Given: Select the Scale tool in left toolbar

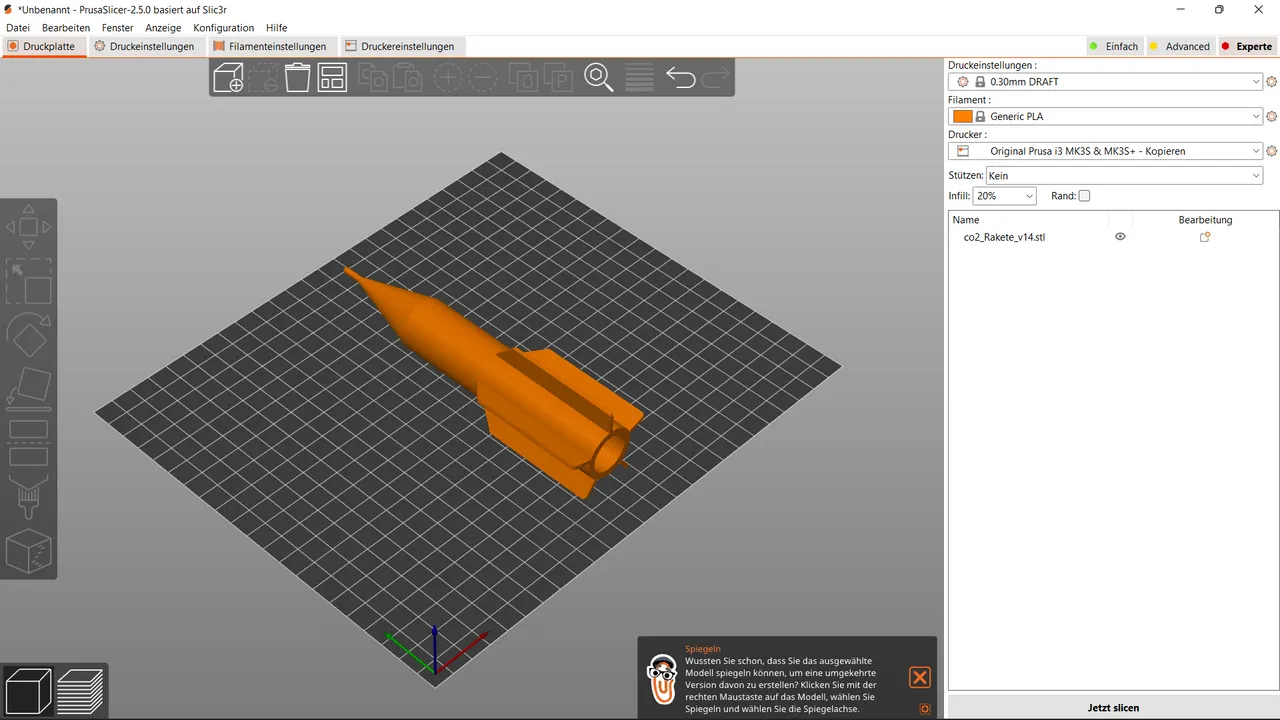Looking at the screenshot, I should click(x=28, y=282).
